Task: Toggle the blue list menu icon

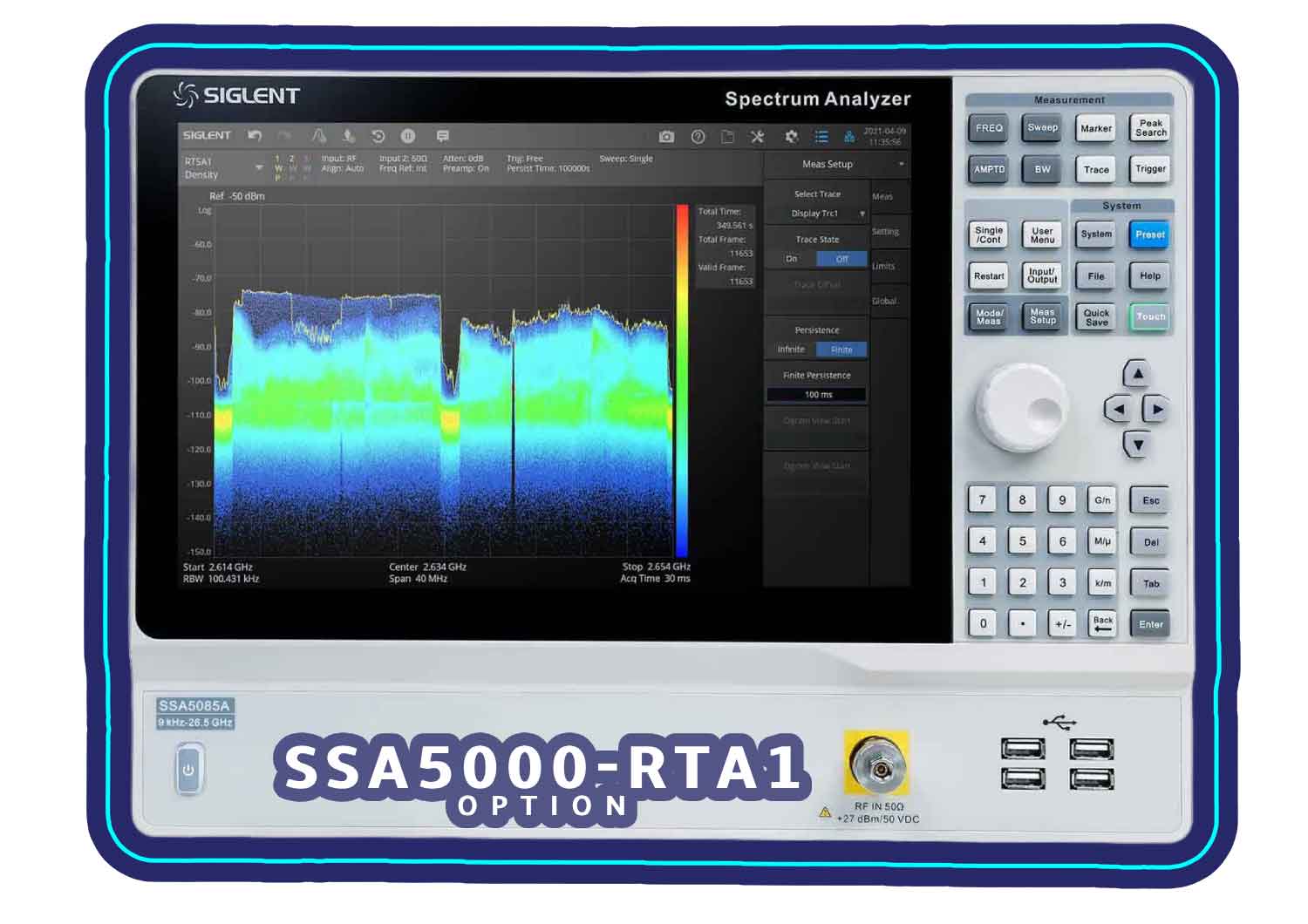Action: click(821, 137)
